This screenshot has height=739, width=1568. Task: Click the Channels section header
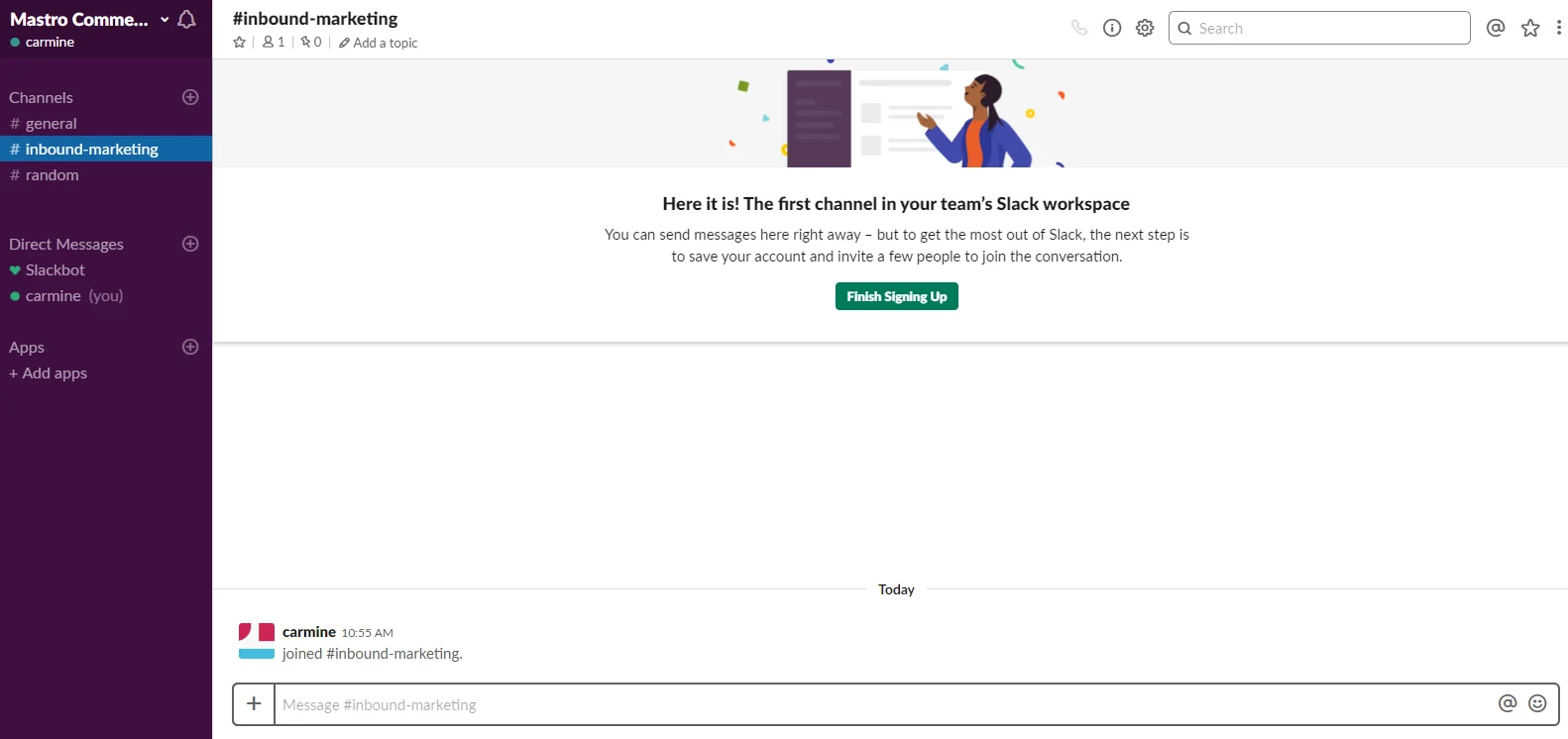[41, 97]
